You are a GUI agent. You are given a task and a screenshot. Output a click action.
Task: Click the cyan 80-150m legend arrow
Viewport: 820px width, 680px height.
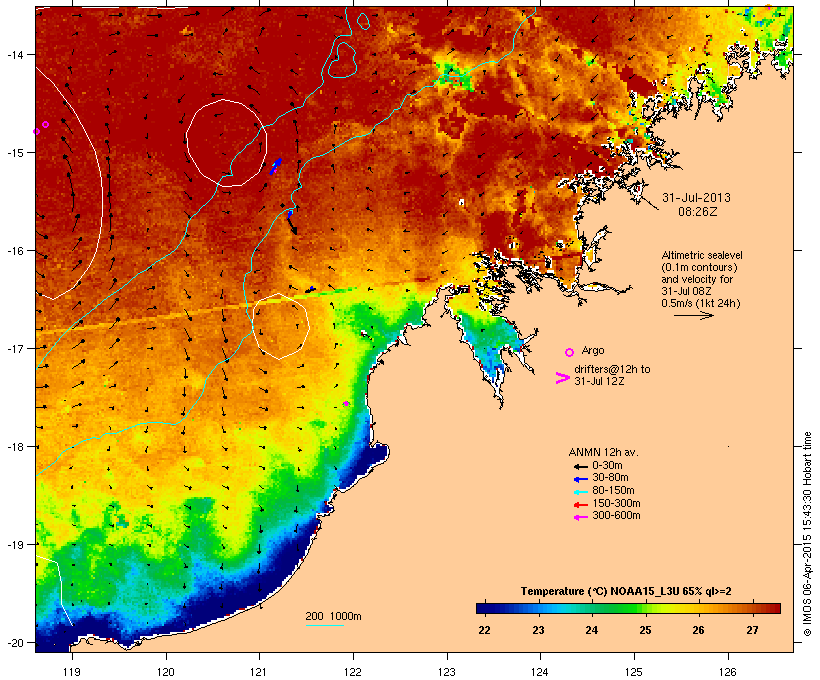coord(580,492)
